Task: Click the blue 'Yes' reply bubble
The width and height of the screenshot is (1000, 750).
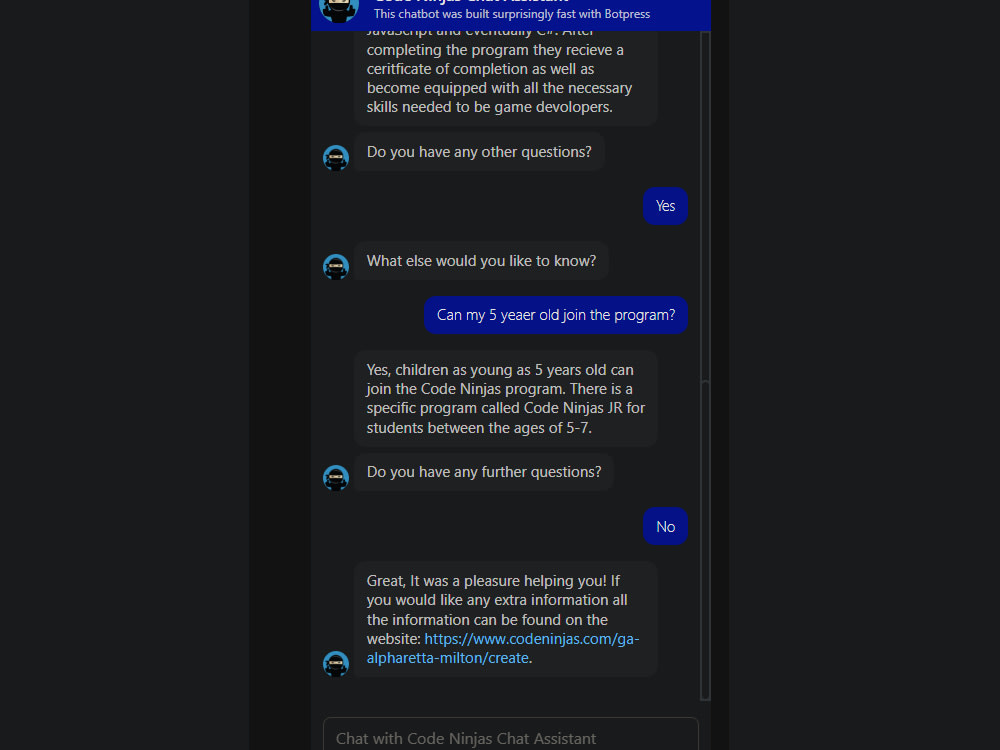Action: pos(665,206)
